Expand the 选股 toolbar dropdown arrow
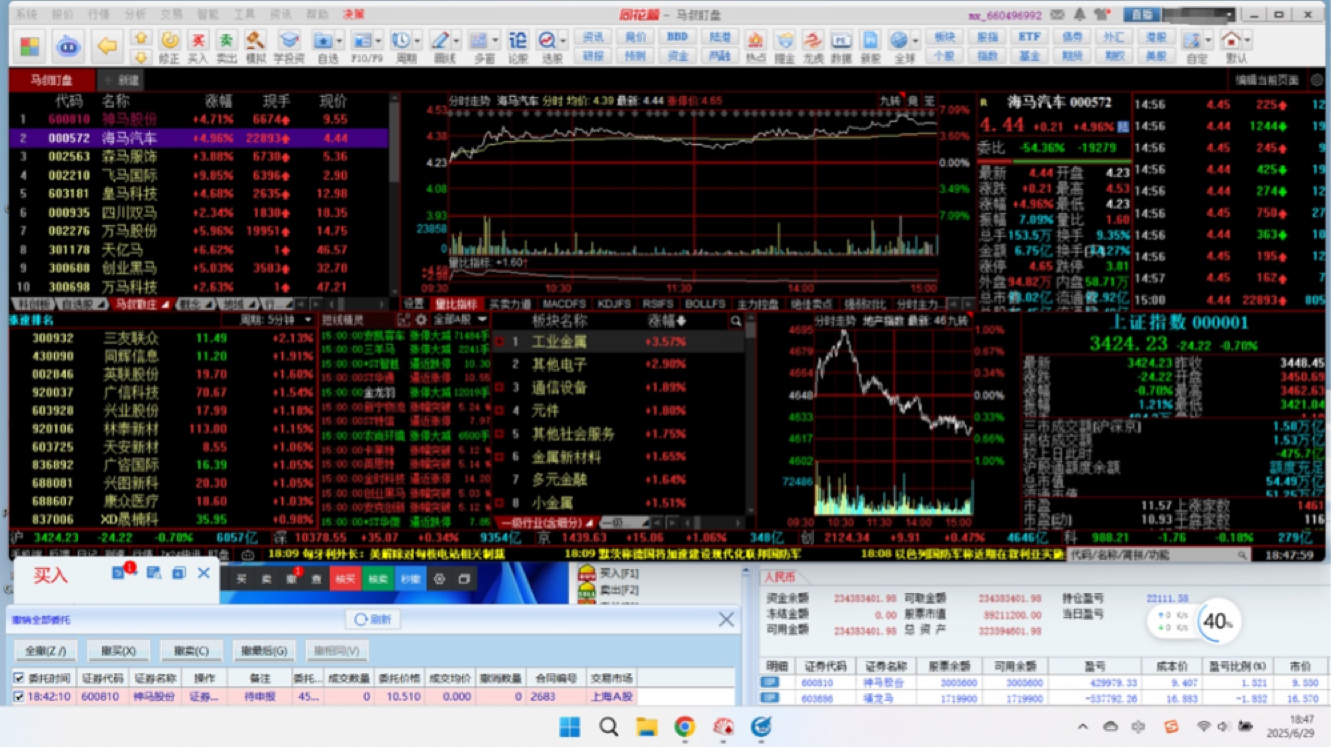This screenshot has height=747, width=1331. 563,41
